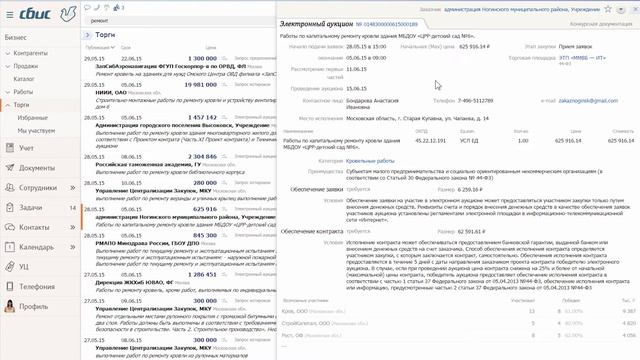Open the Контакты speech bubble icon

[10, 227]
